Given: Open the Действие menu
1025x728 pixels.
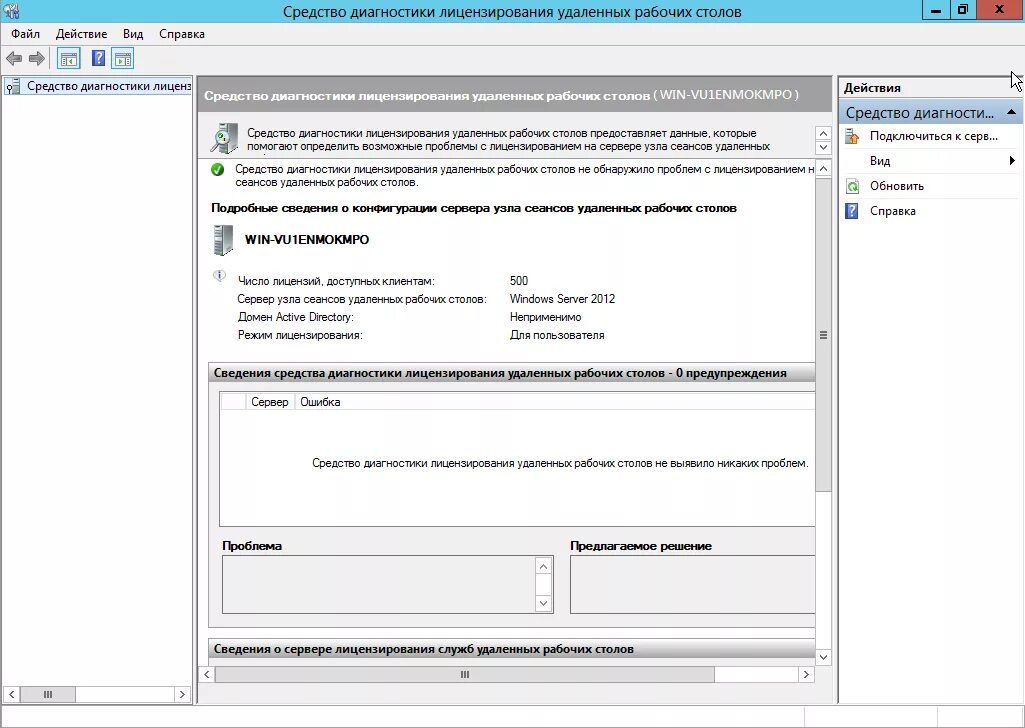Looking at the screenshot, I should [81, 34].
